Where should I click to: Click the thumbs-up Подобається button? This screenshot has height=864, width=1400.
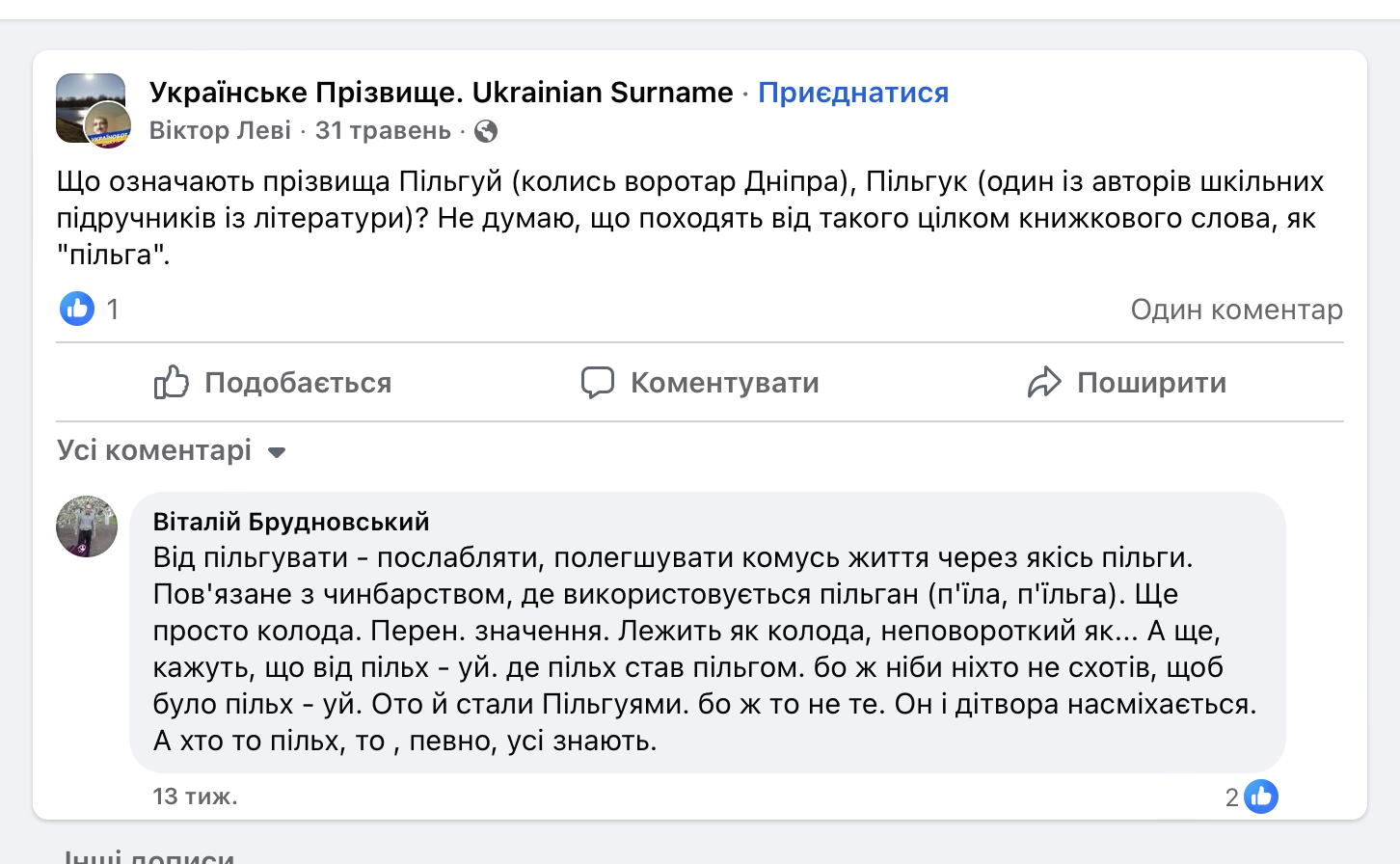[273, 383]
